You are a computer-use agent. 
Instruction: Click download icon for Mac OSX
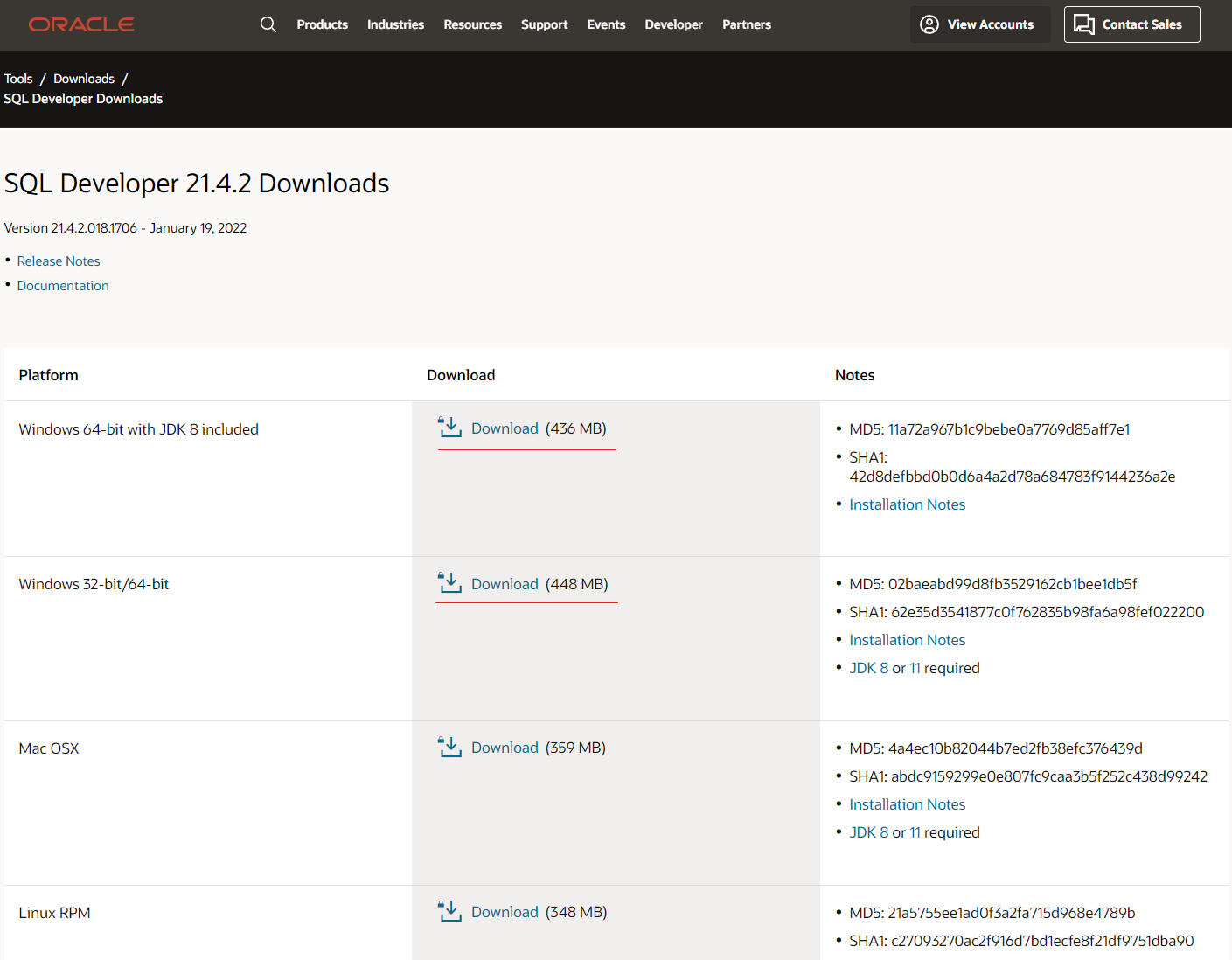(449, 747)
